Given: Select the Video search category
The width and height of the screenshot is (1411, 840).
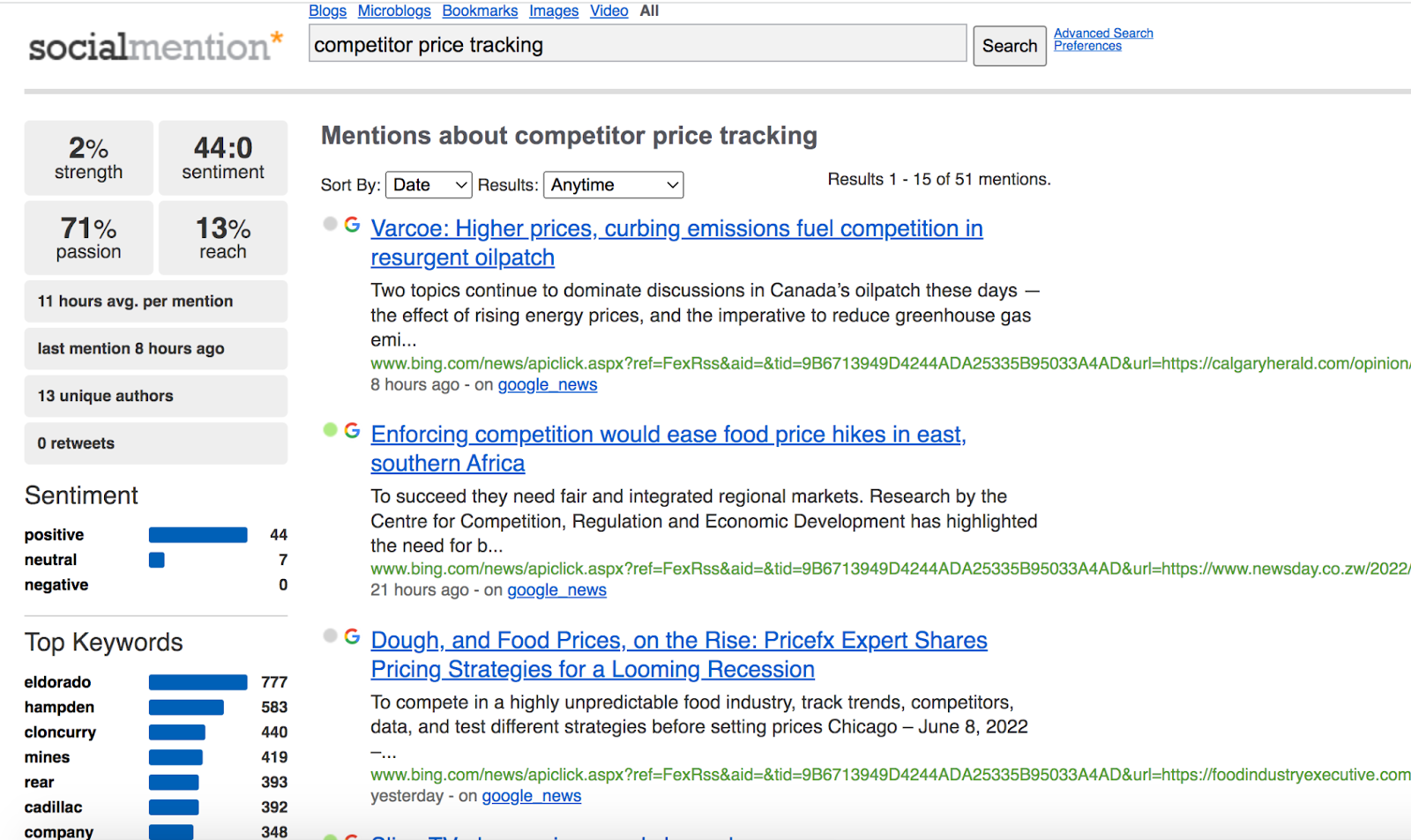Looking at the screenshot, I should [608, 11].
